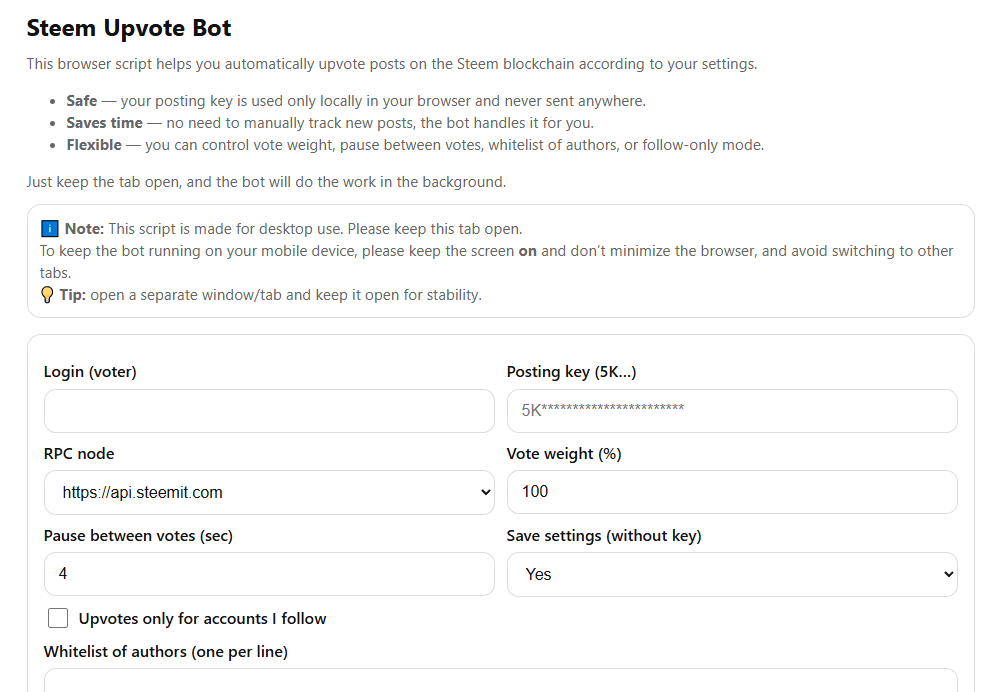Click the bold "Saves time" bullet text
This screenshot has width=1004, height=692.
104,123
